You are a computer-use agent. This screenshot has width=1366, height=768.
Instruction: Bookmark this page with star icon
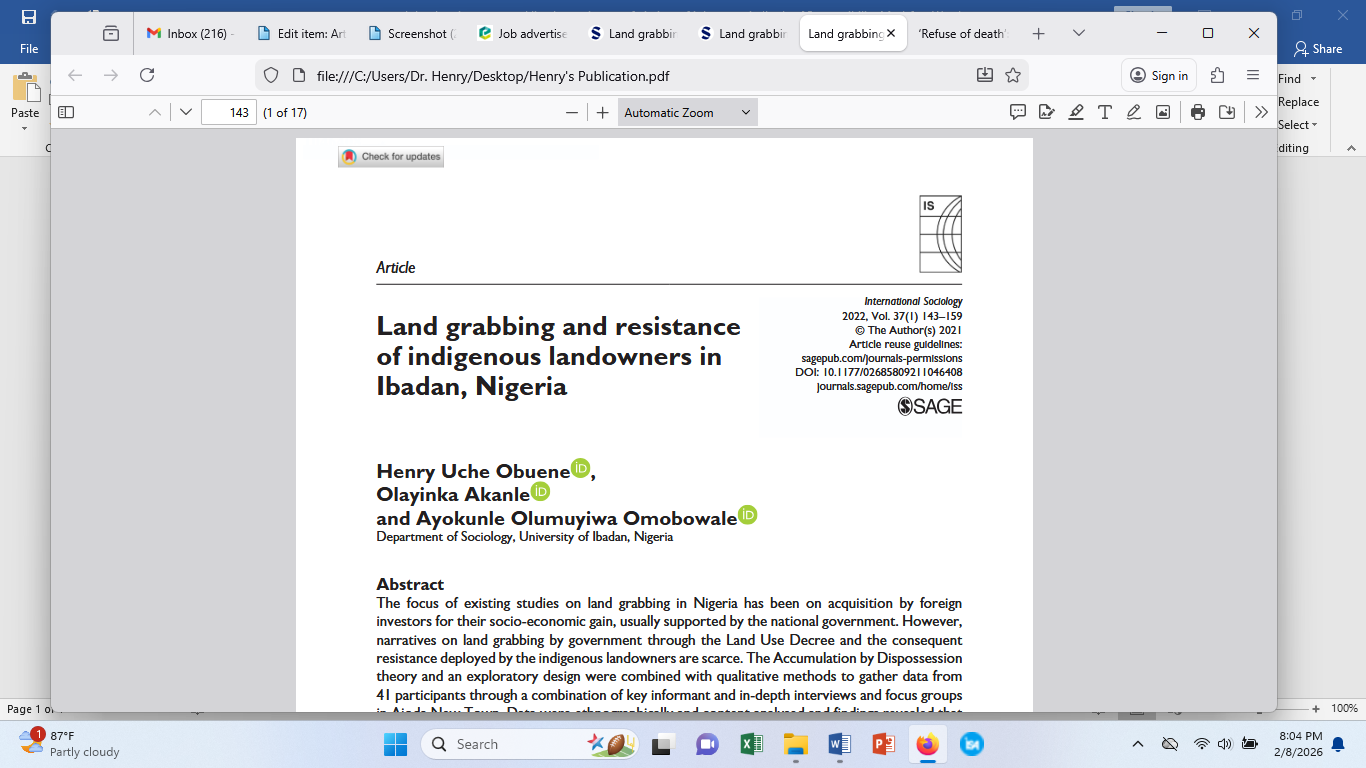click(1013, 75)
